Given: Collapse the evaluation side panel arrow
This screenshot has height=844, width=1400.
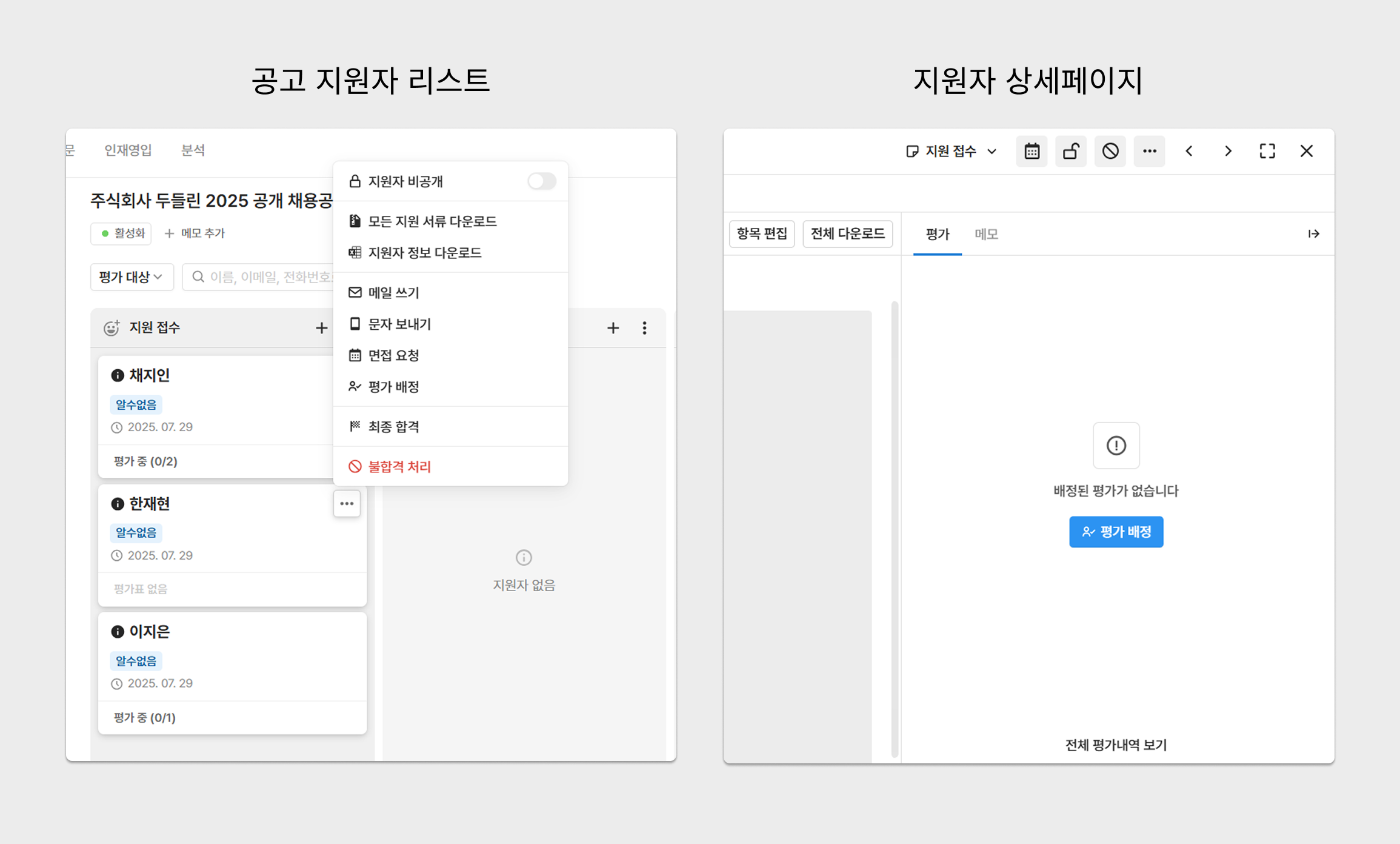Looking at the screenshot, I should (1313, 234).
